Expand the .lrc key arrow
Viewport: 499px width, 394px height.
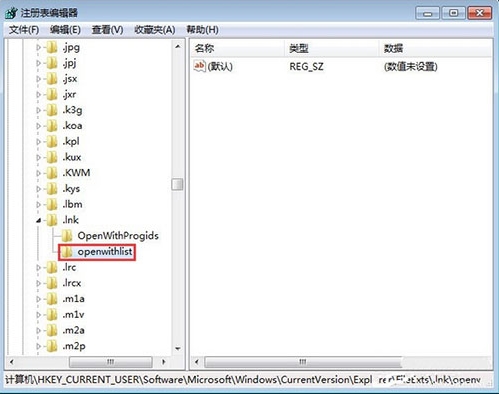pyautogui.click(x=38, y=268)
